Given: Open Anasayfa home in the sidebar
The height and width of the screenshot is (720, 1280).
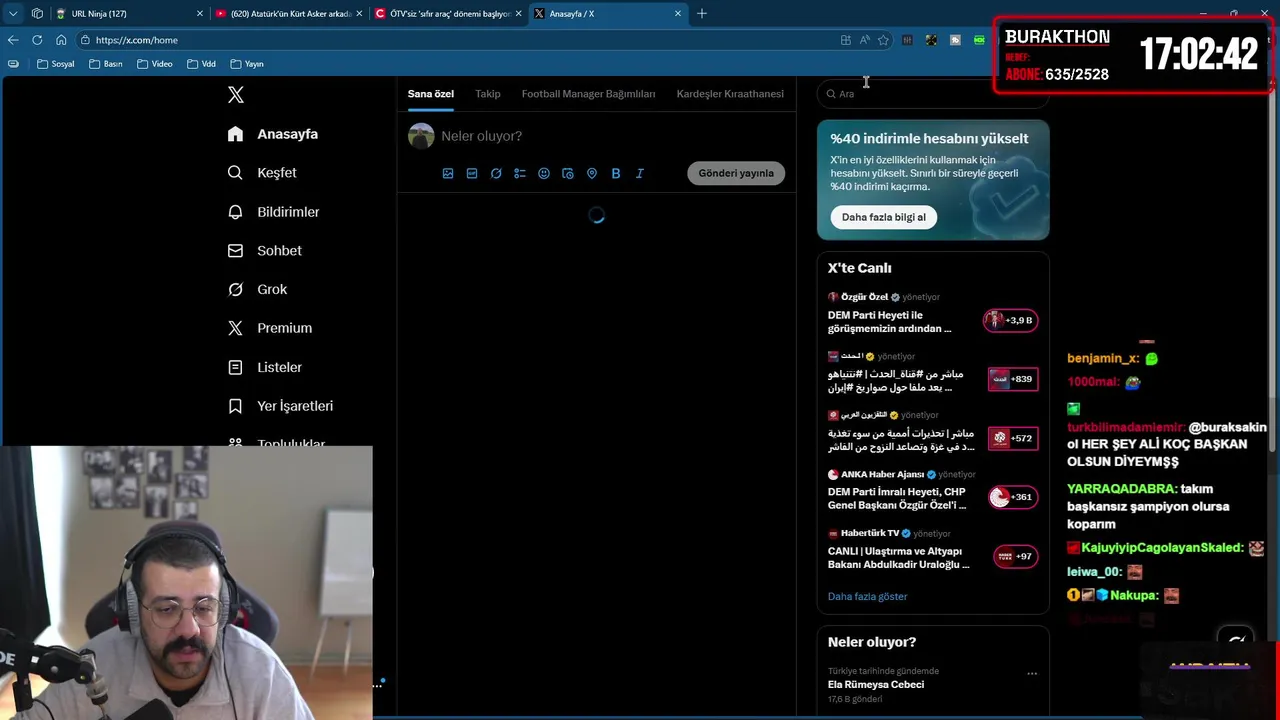Looking at the screenshot, I should 273,134.
